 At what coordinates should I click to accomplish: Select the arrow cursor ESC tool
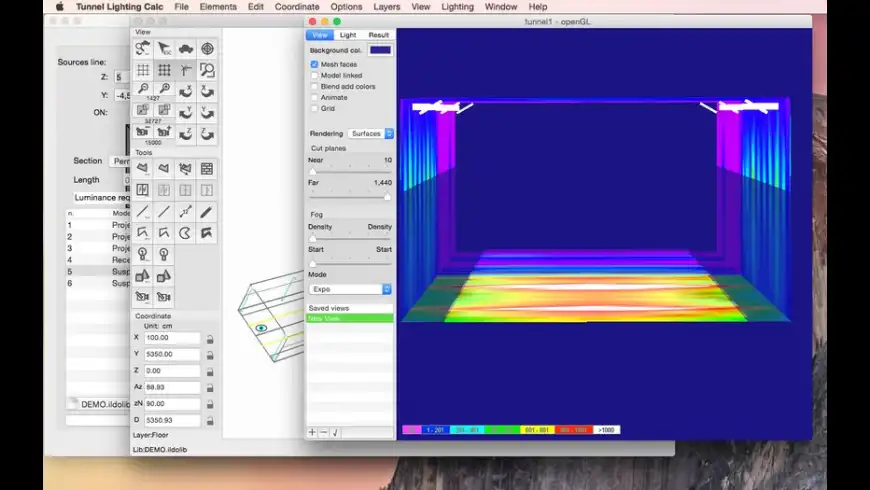pos(164,49)
